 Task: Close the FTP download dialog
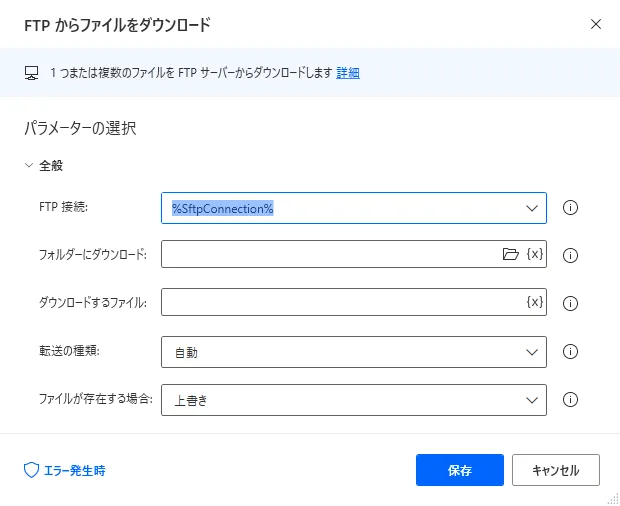point(596,24)
